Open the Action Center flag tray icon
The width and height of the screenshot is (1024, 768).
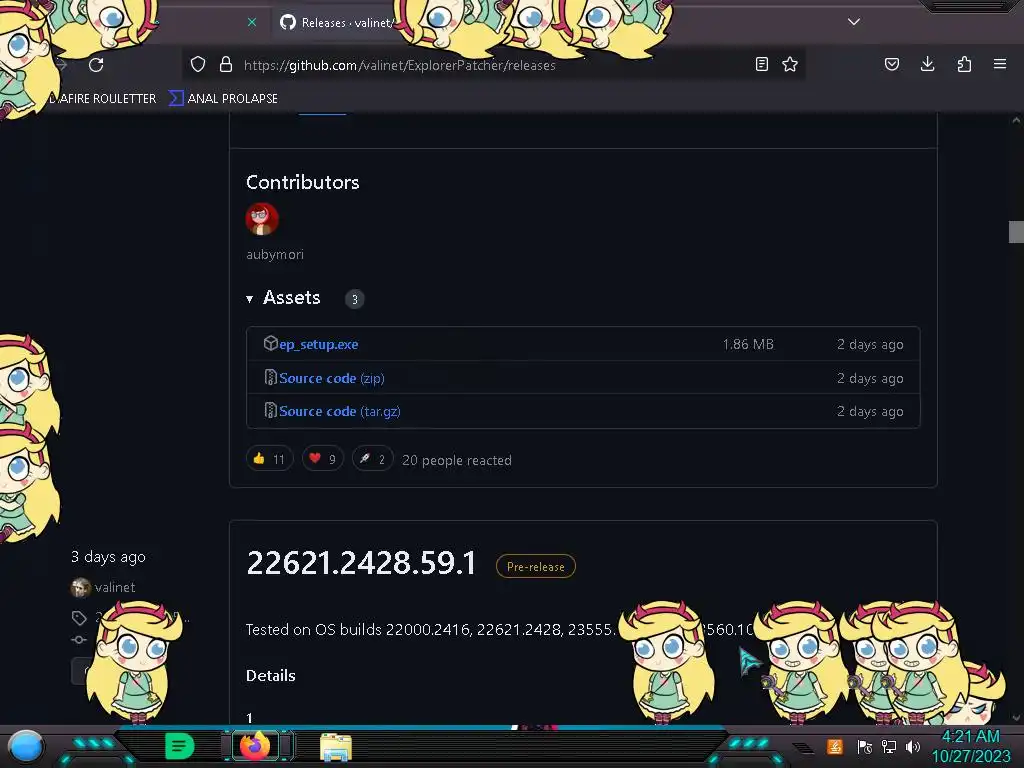click(x=864, y=746)
